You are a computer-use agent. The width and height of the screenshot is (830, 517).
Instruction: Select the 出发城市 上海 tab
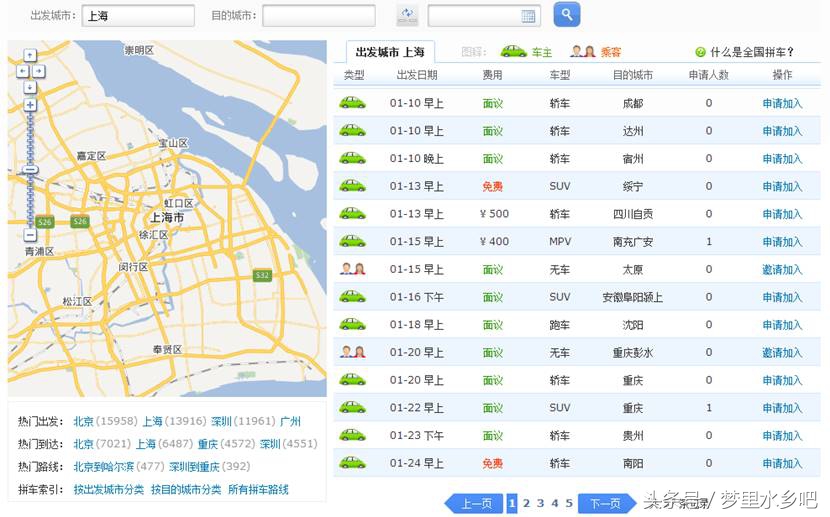point(390,52)
